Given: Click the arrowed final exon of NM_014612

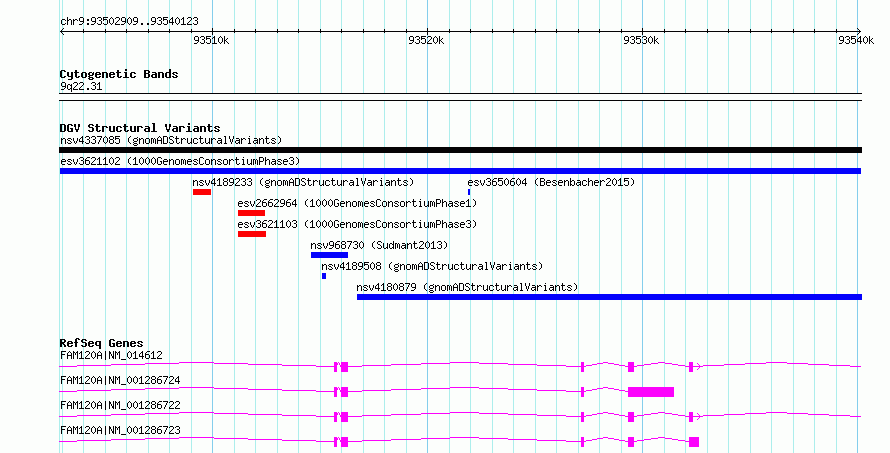Looking at the screenshot, I should [x=691, y=367].
